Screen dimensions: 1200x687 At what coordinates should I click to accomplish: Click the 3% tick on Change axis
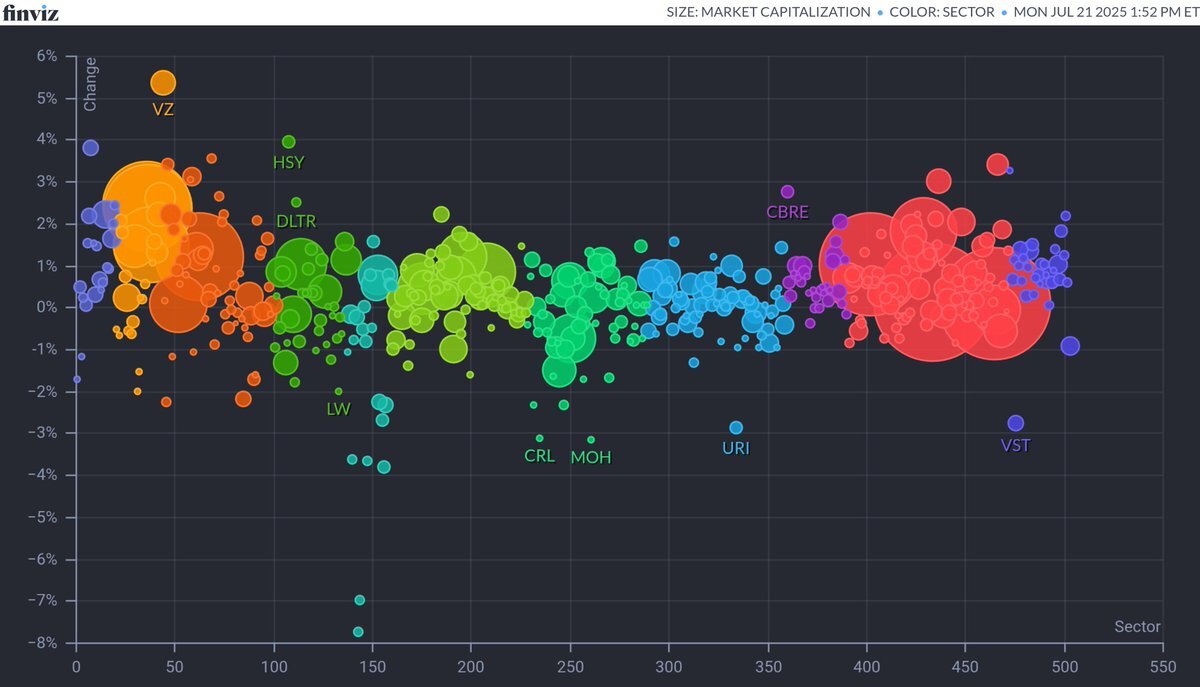(x=47, y=182)
